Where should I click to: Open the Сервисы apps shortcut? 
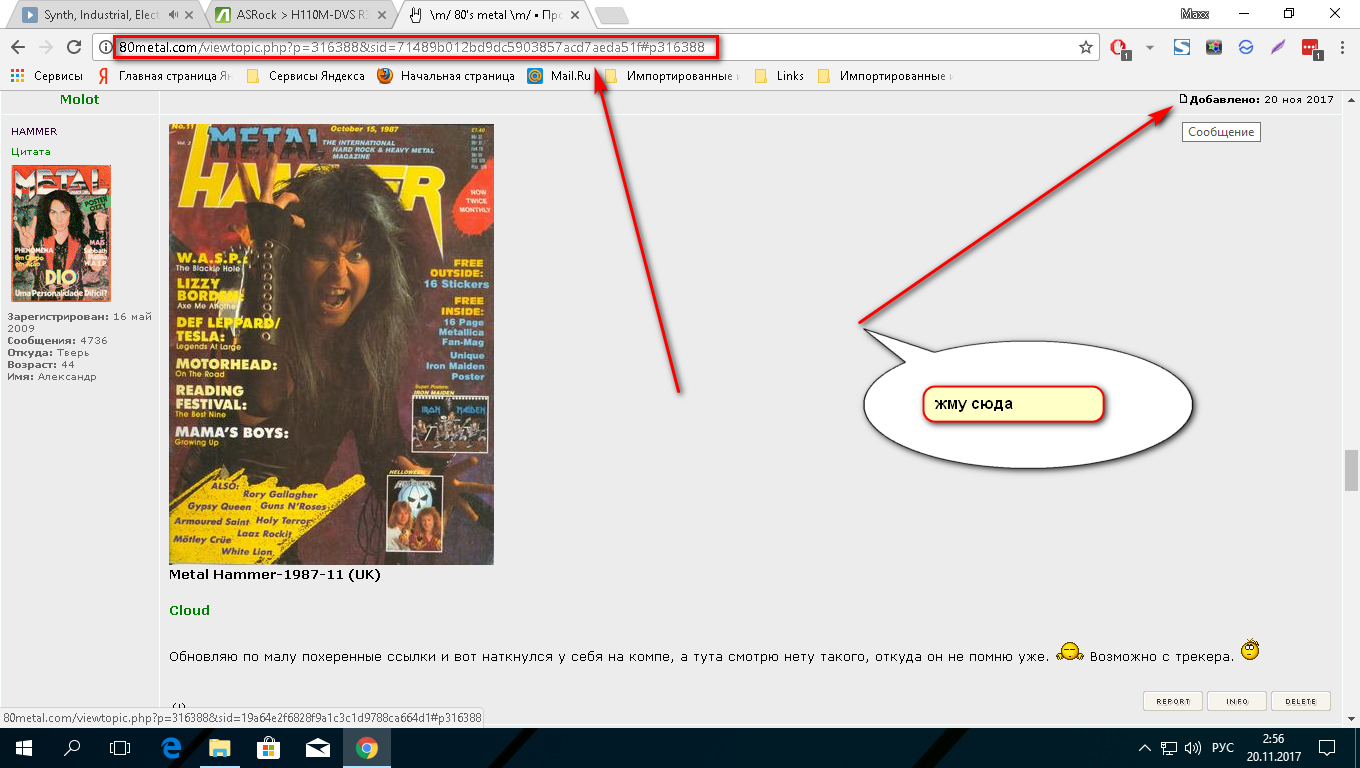click(47, 76)
